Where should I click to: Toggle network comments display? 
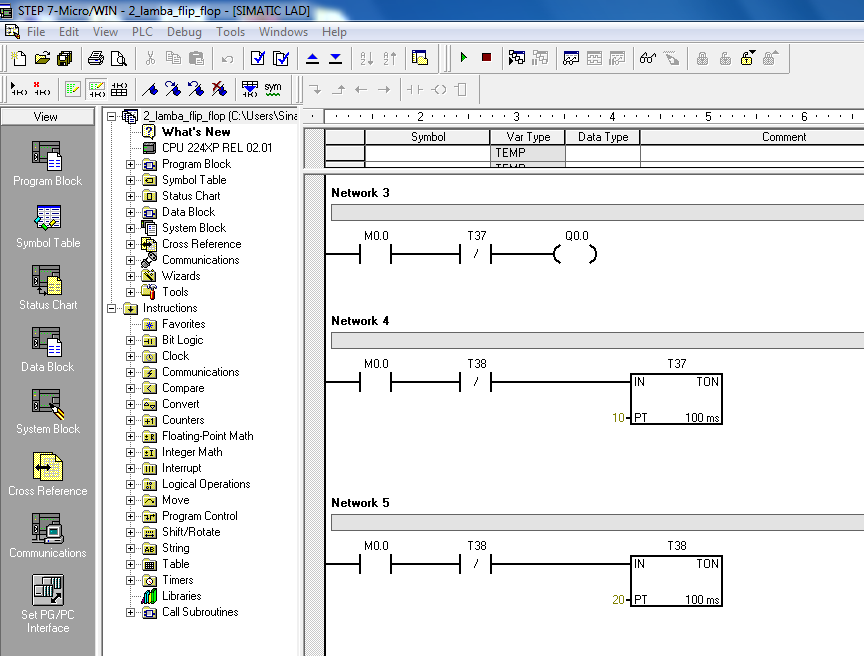point(96,89)
